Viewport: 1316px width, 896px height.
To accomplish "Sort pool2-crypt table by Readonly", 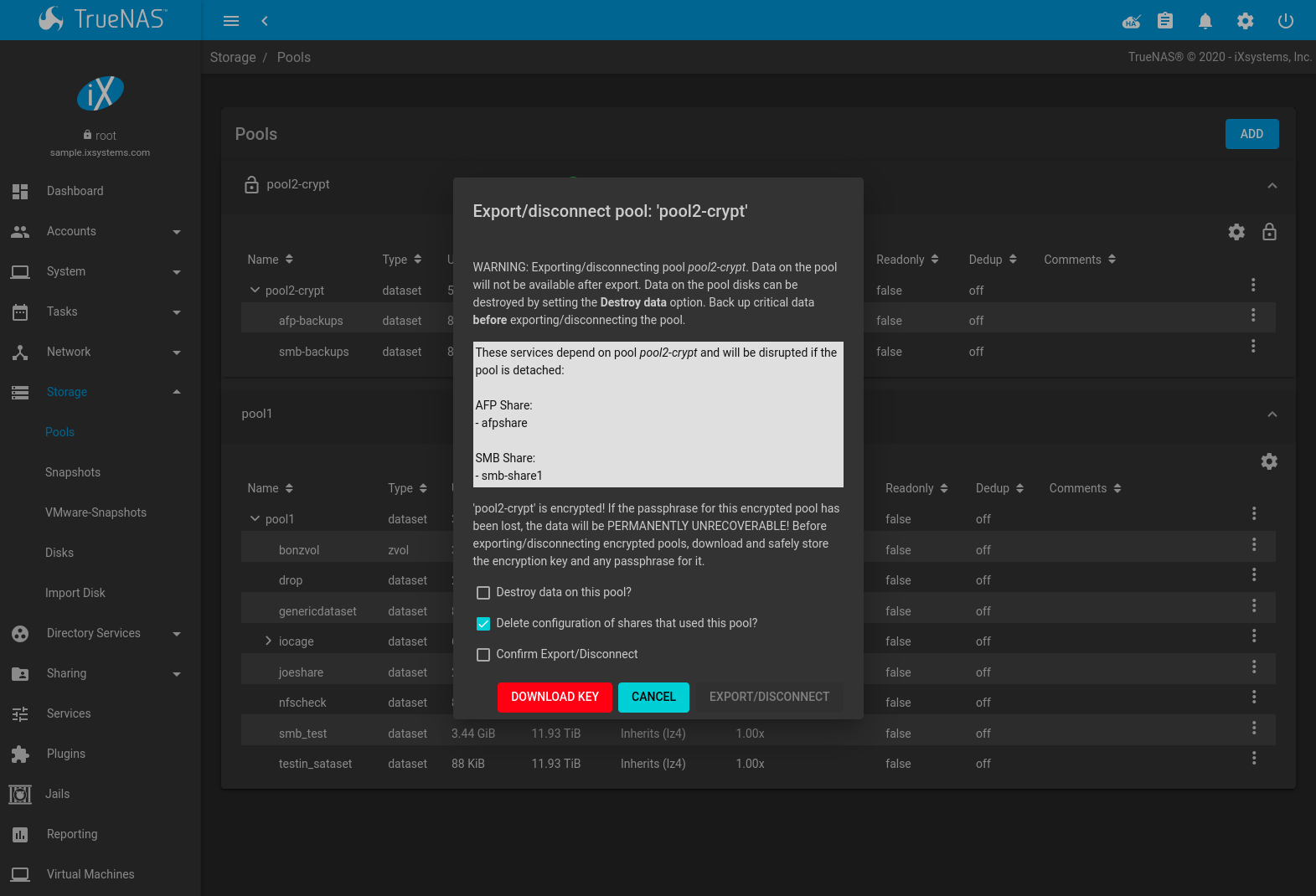I will click(907, 260).
